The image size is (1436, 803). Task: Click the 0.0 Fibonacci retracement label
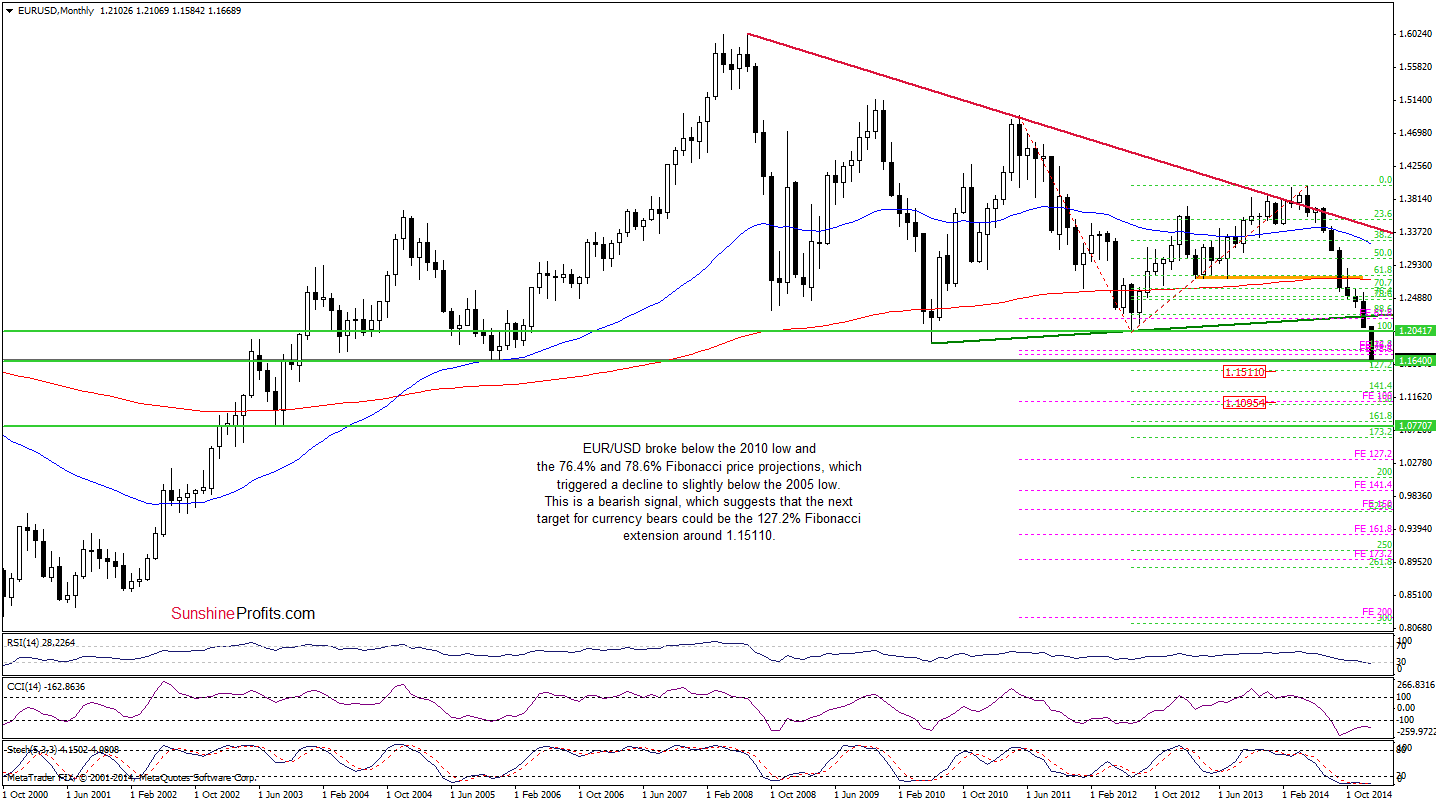point(1385,180)
